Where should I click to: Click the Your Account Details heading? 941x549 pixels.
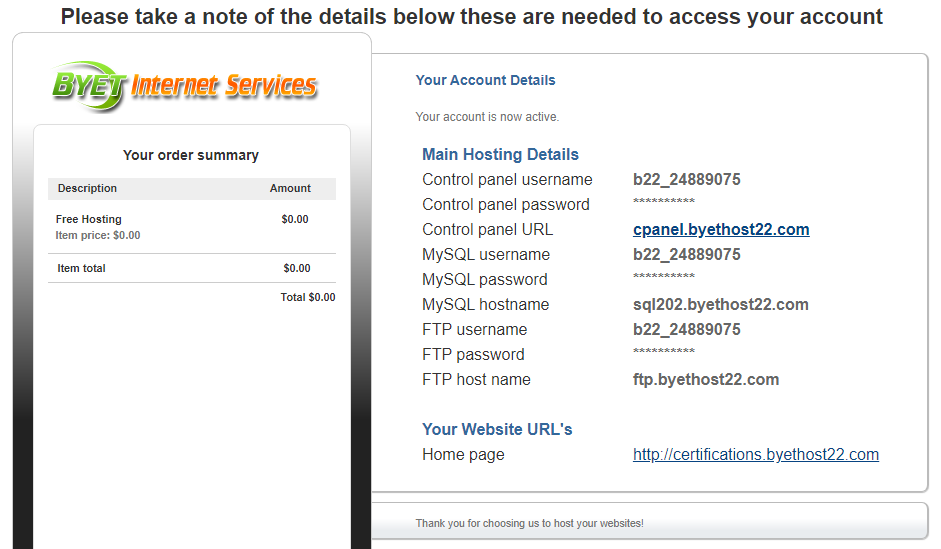(x=485, y=80)
